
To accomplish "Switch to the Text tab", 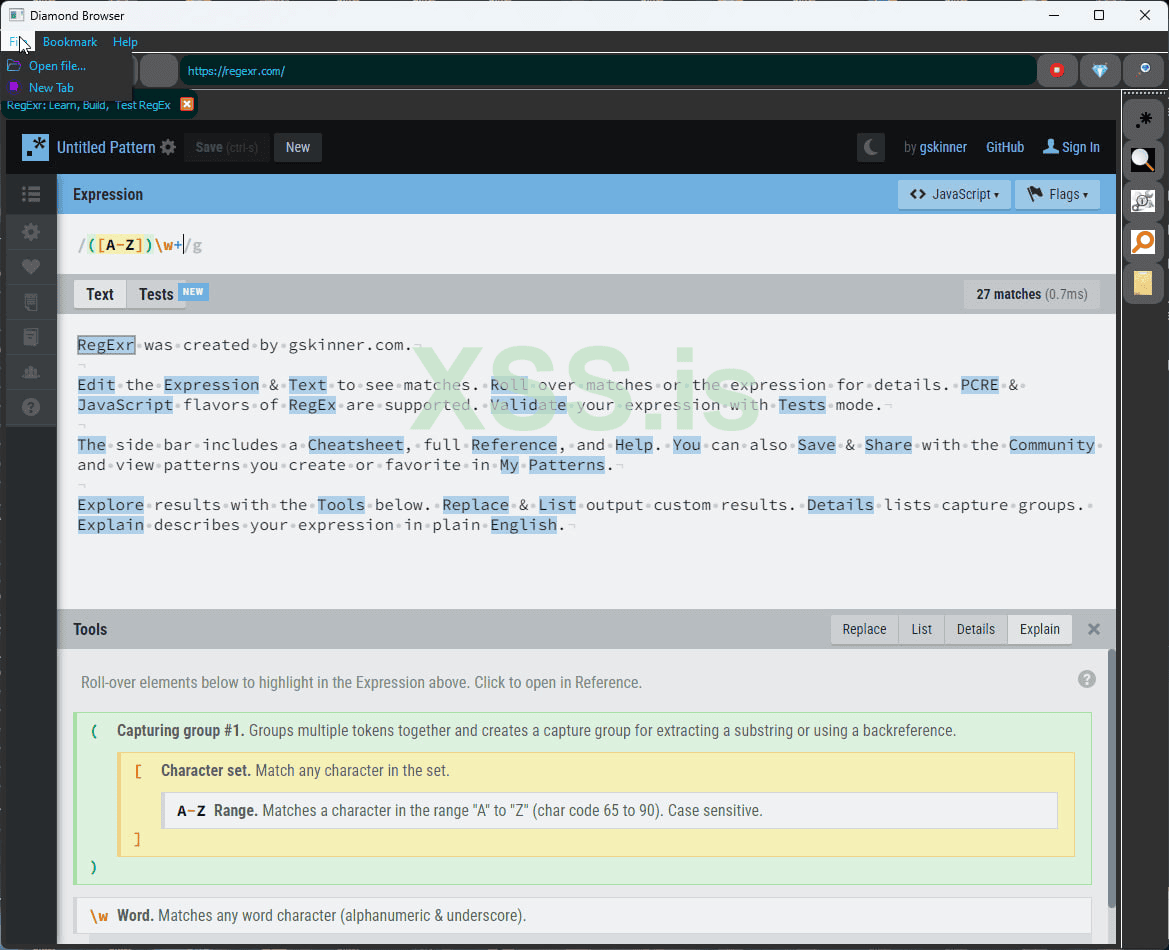I will (x=100, y=295).
